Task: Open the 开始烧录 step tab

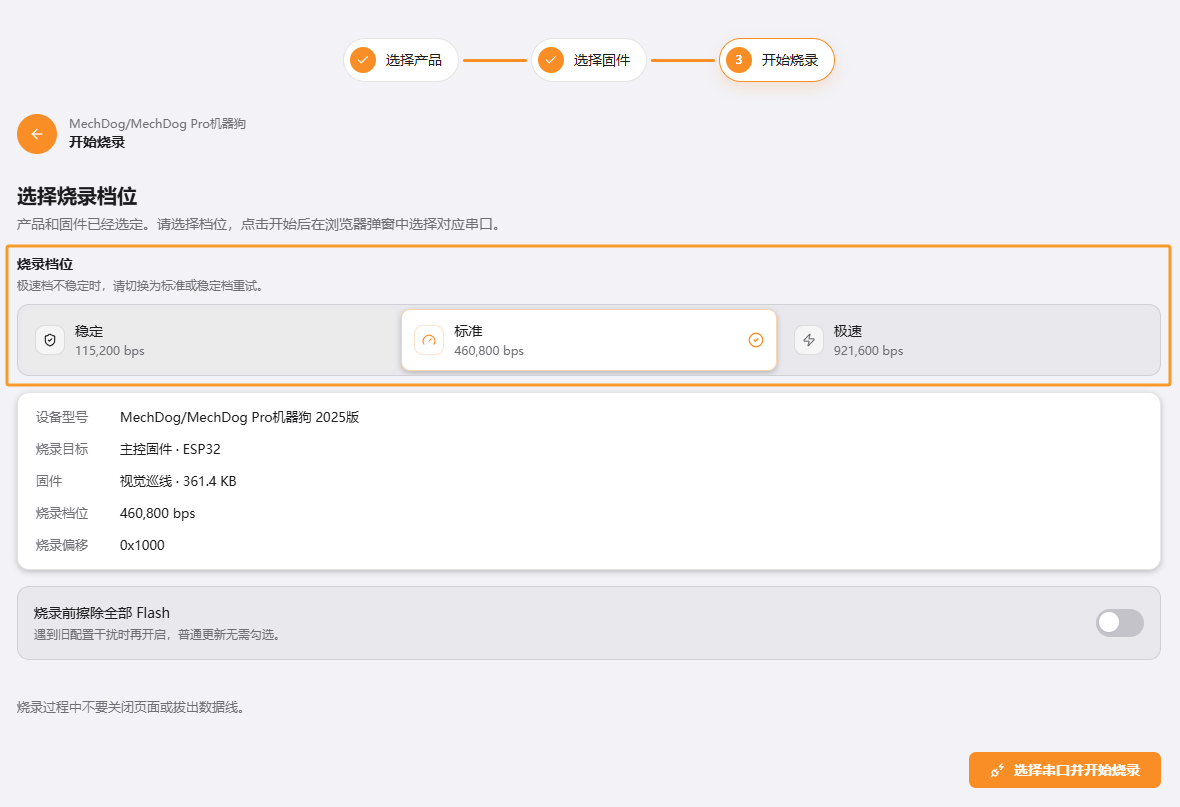Action: [777, 60]
